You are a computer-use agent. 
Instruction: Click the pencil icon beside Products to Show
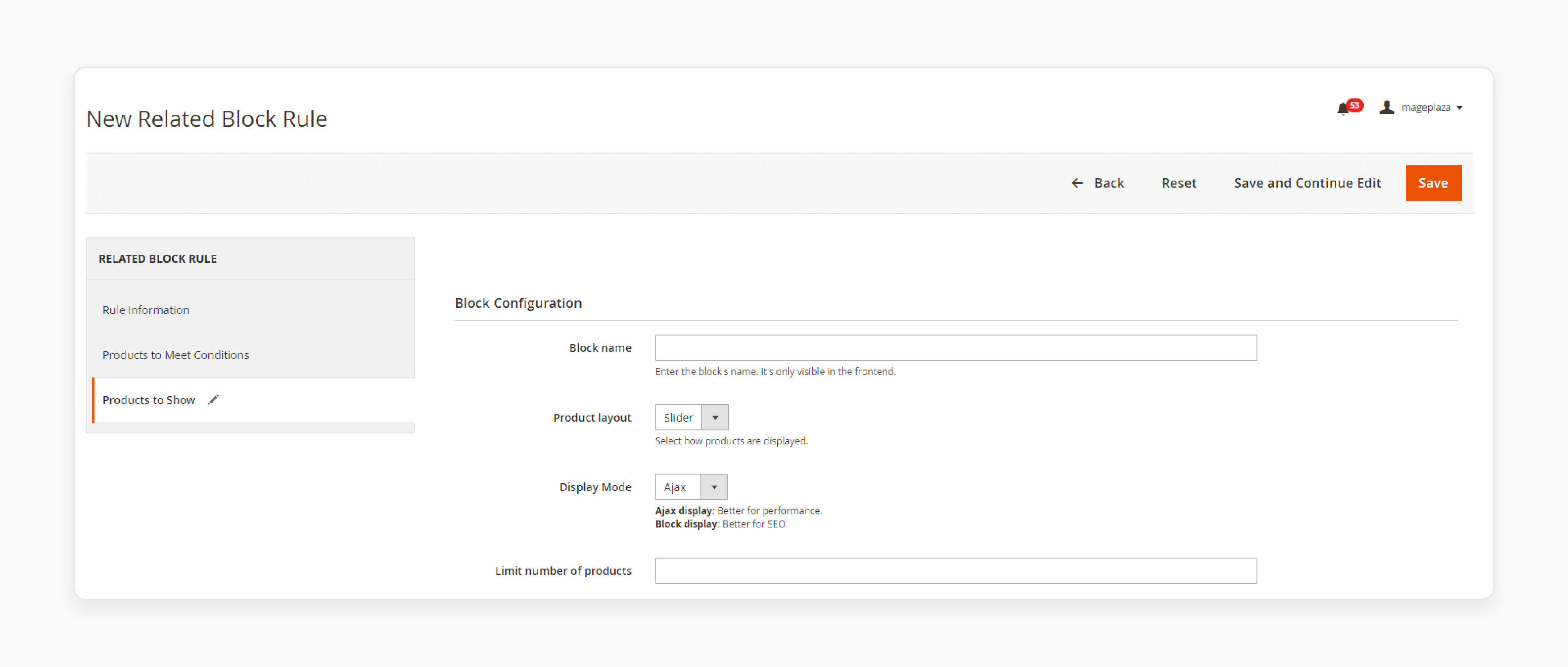coord(213,400)
